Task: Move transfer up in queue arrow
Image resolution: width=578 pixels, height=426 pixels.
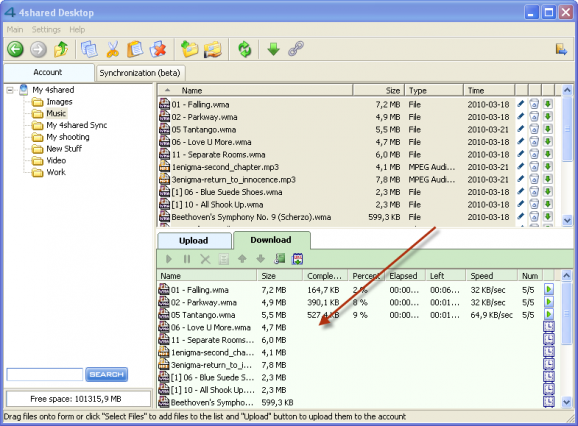Action: point(242,259)
